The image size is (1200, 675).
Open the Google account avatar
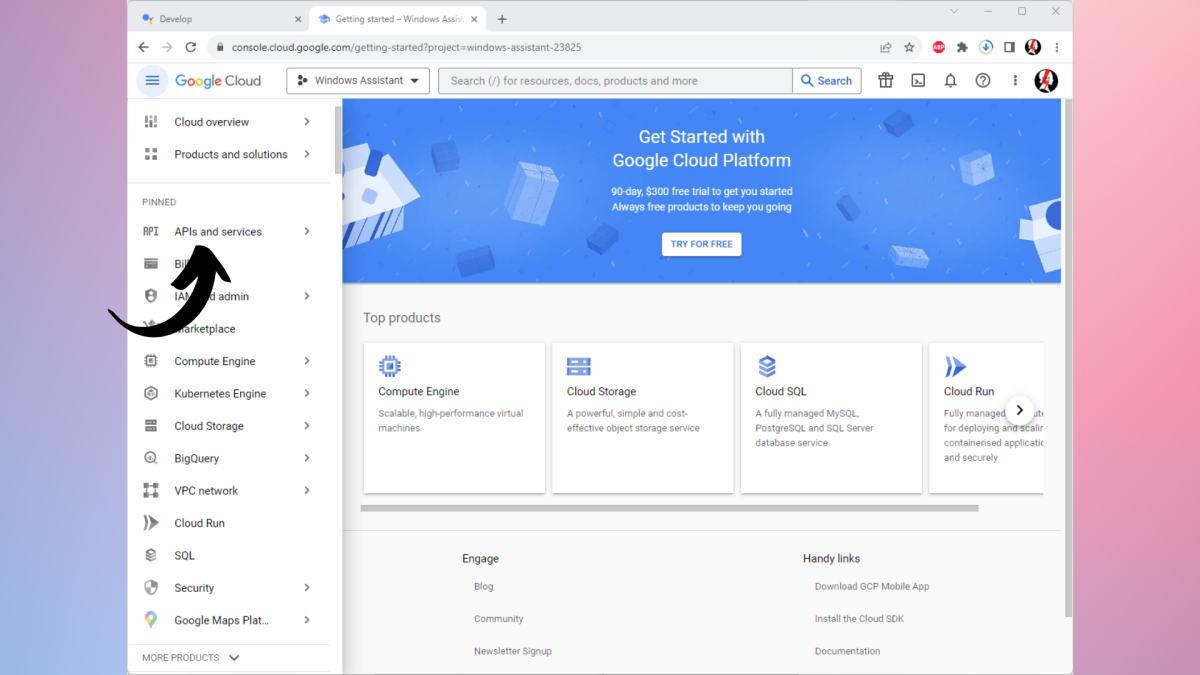tap(1046, 81)
